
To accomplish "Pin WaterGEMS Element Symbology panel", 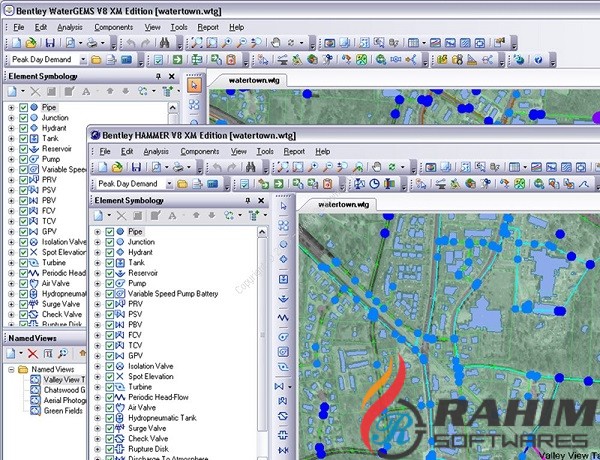I will 158,77.
